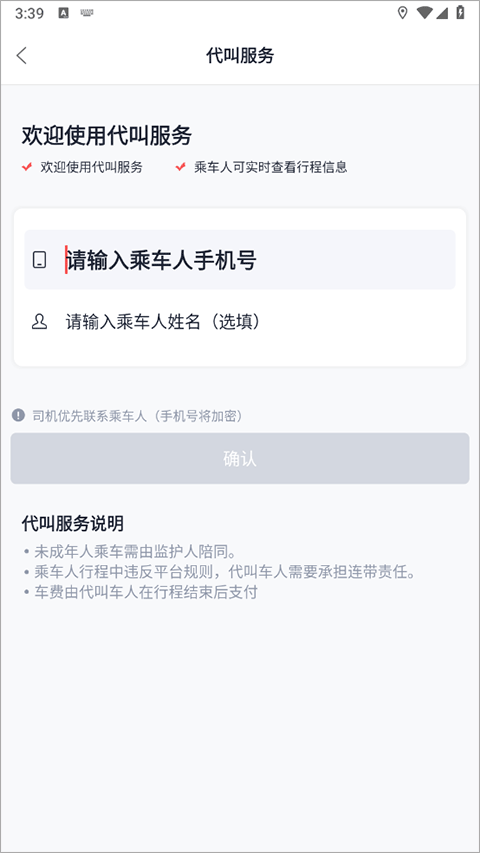
Task: Tap the battery icon in status bar
Action: 460,13
